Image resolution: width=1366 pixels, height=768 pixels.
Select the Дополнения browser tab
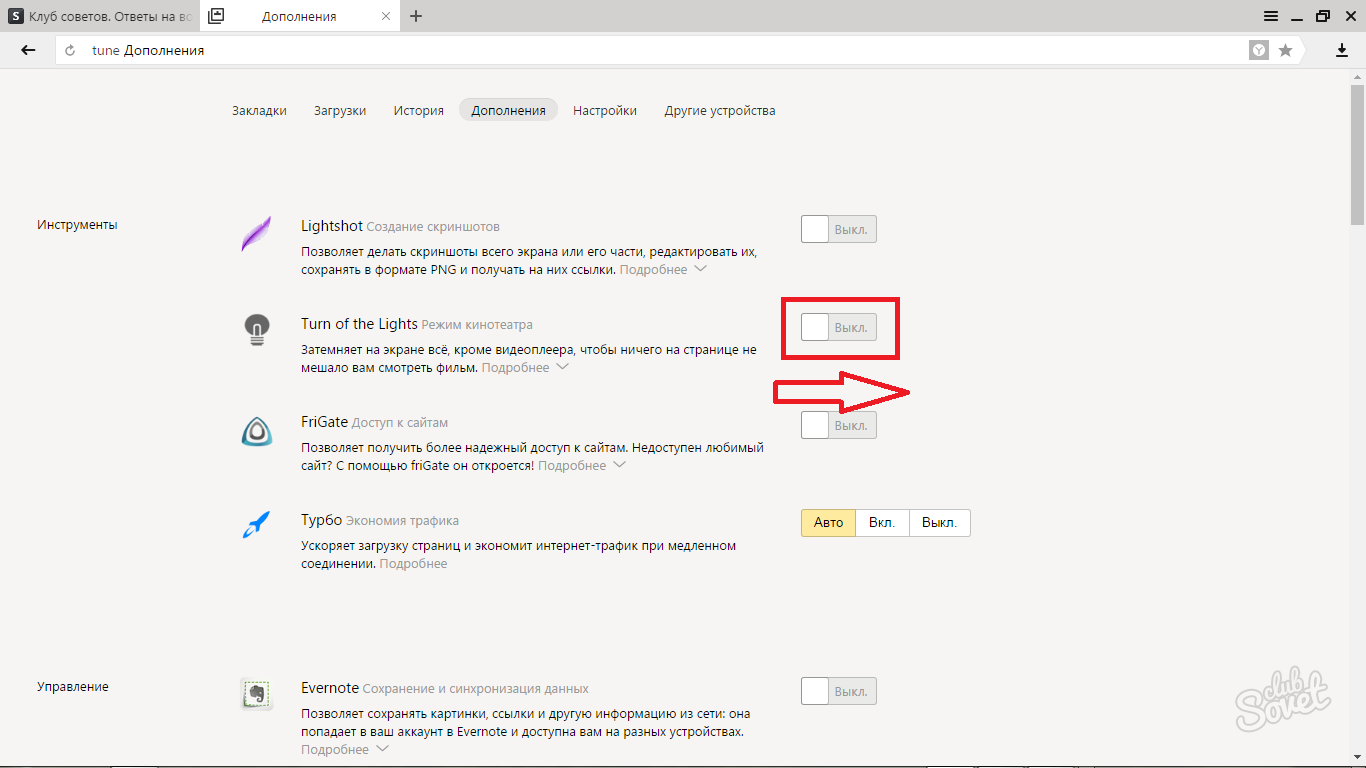(x=298, y=16)
